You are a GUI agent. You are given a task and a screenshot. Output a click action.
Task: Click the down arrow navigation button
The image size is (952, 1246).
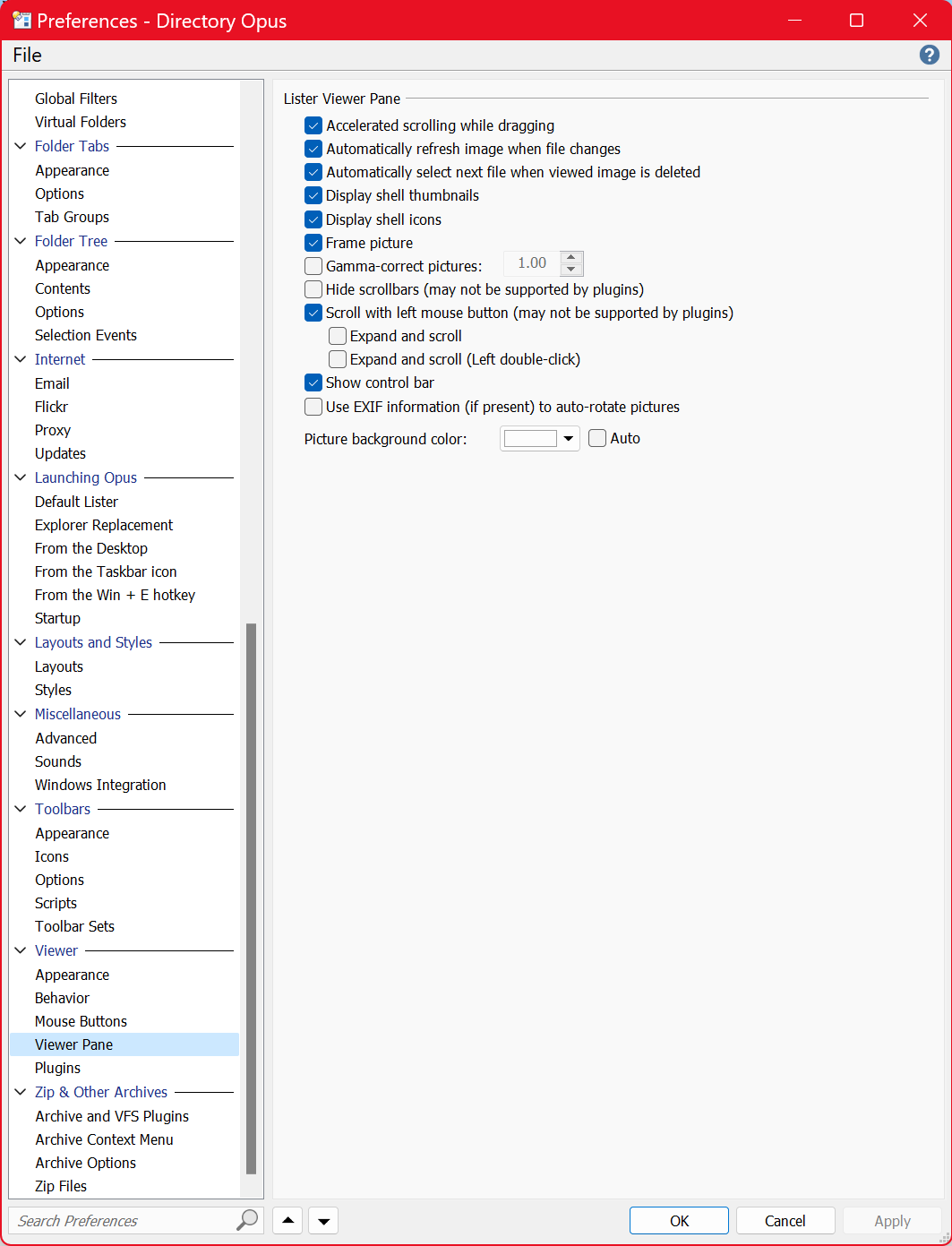(x=323, y=1221)
